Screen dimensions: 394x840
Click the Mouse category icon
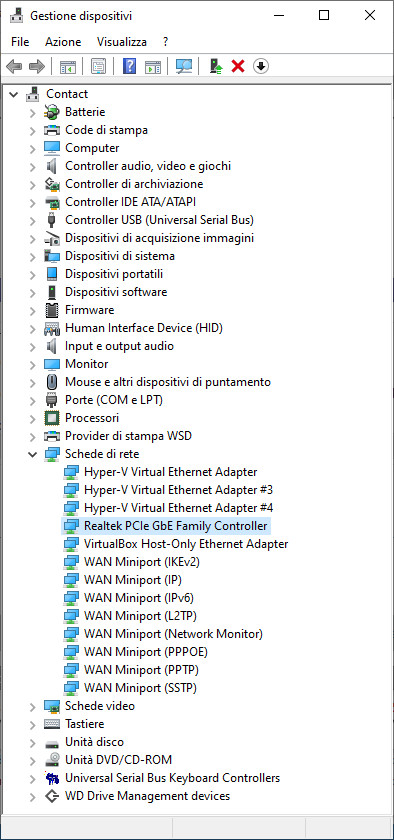click(52, 382)
